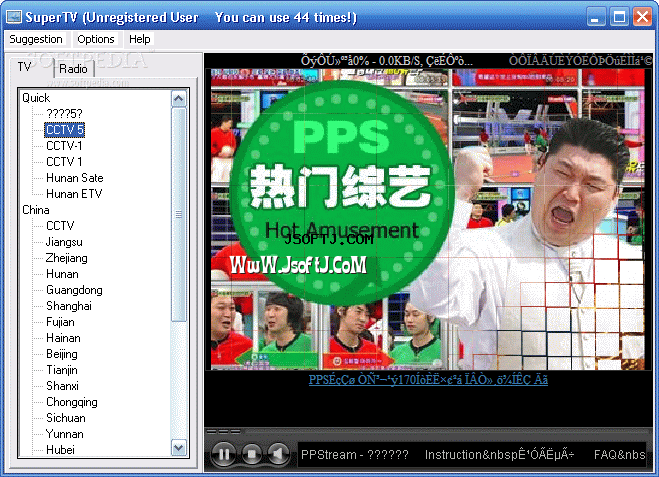Screen dimensions: 659x477
Task: Open the Sichuan category
Action: point(66,417)
